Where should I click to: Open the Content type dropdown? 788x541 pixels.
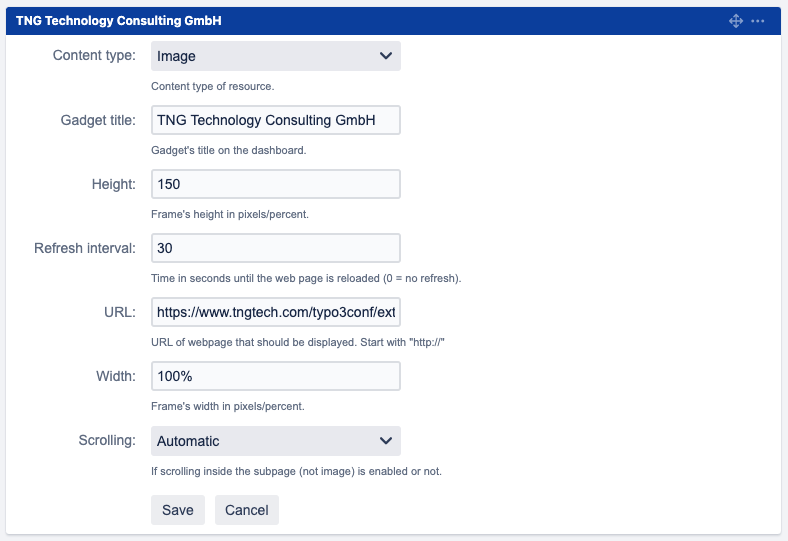click(x=275, y=56)
